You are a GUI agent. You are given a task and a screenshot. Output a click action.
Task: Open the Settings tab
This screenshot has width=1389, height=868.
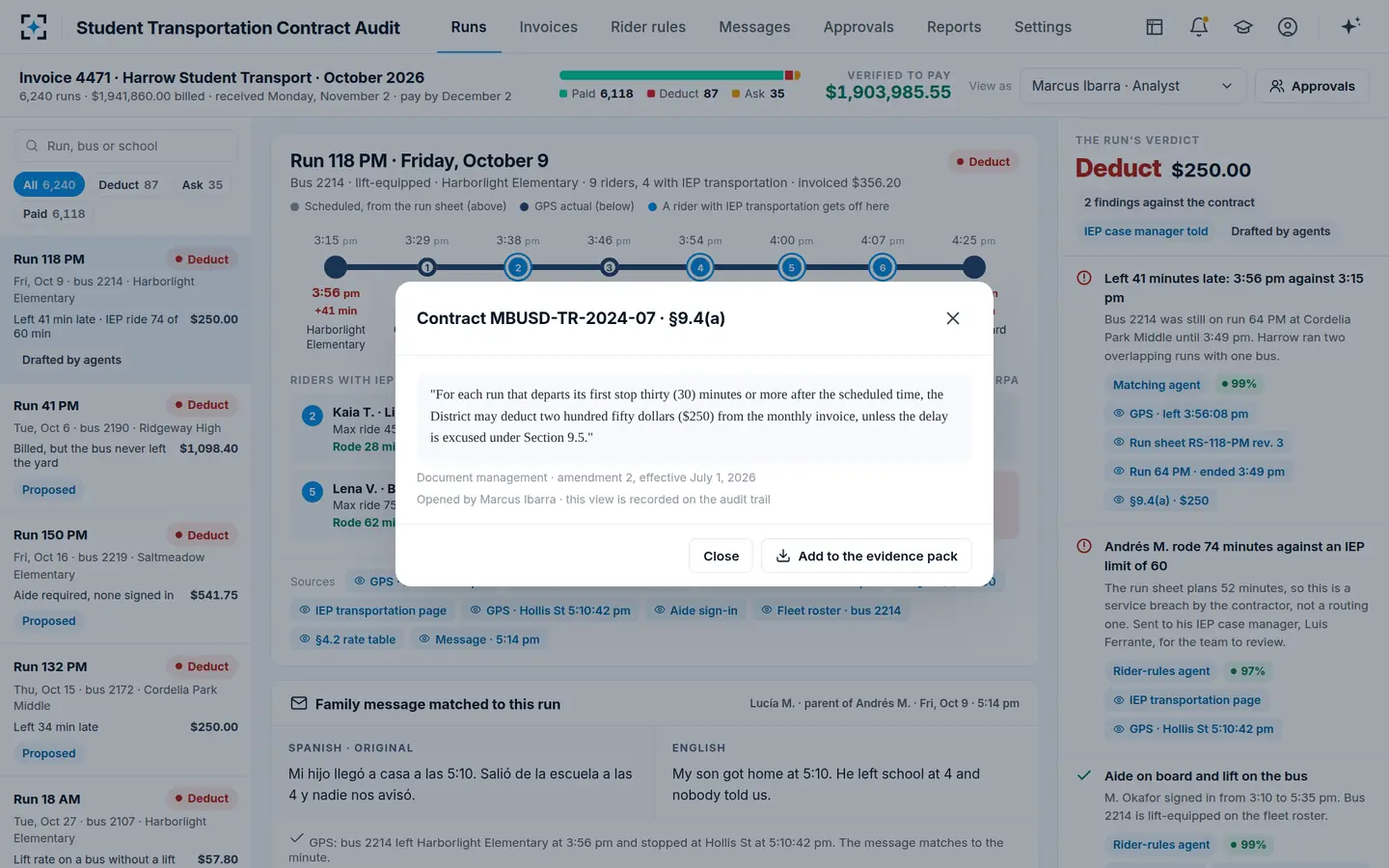(1043, 27)
